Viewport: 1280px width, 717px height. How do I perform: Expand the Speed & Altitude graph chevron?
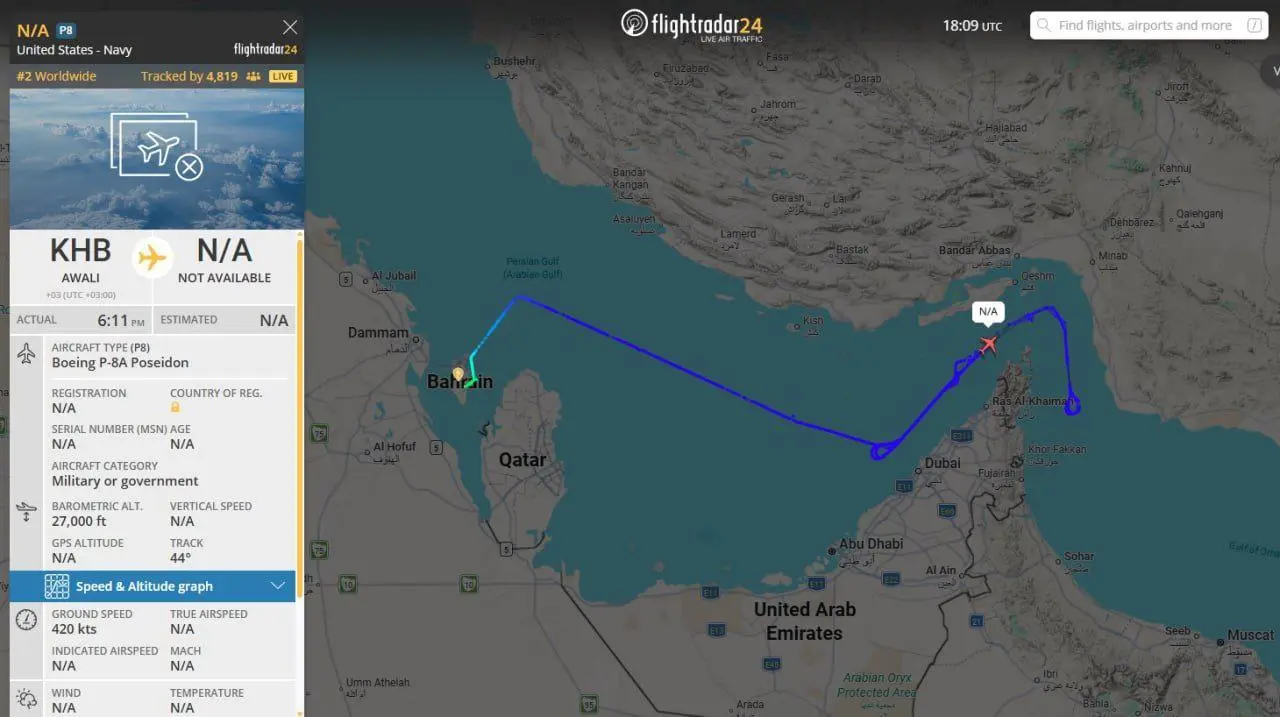pos(278,586)
